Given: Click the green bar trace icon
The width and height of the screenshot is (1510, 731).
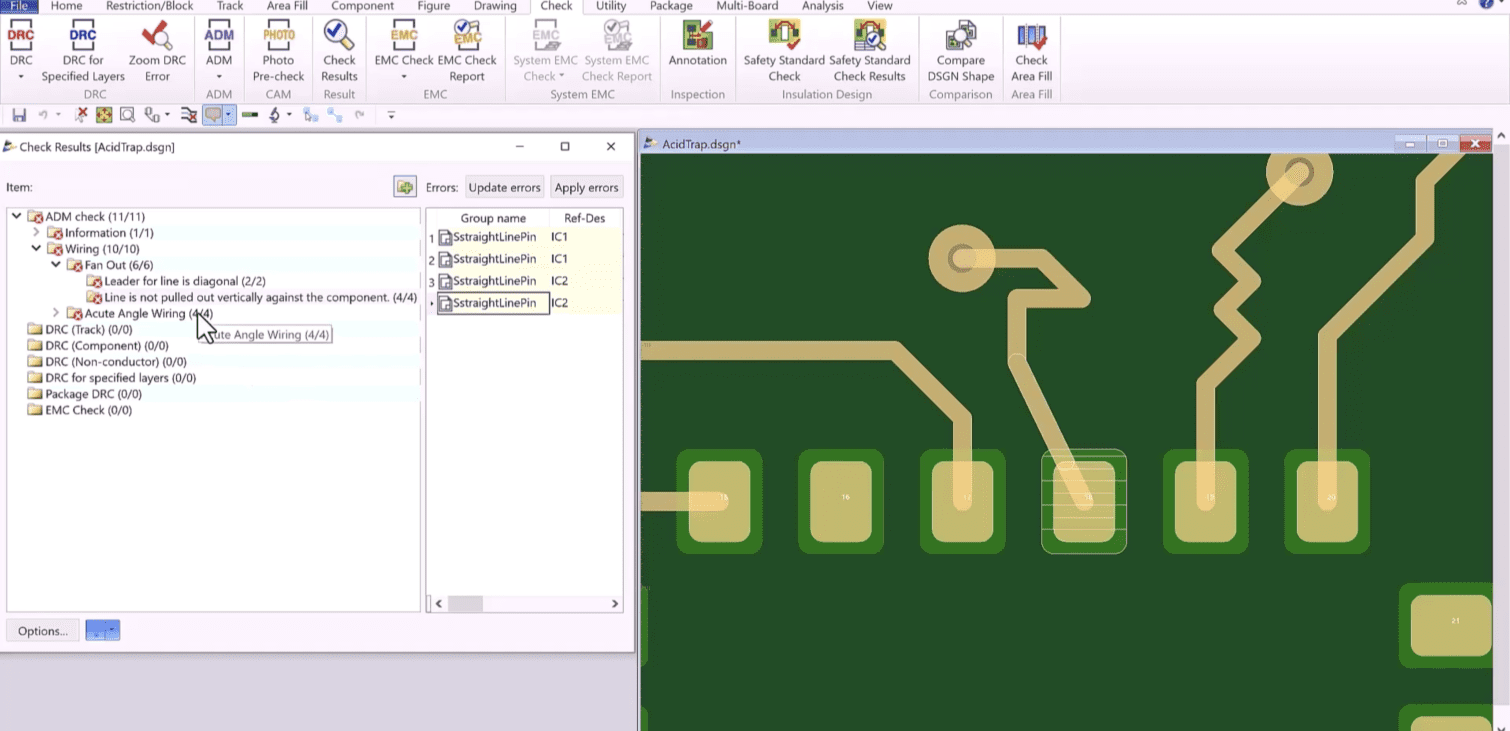Looking at the screenshot, I should (x=250, y=115).
